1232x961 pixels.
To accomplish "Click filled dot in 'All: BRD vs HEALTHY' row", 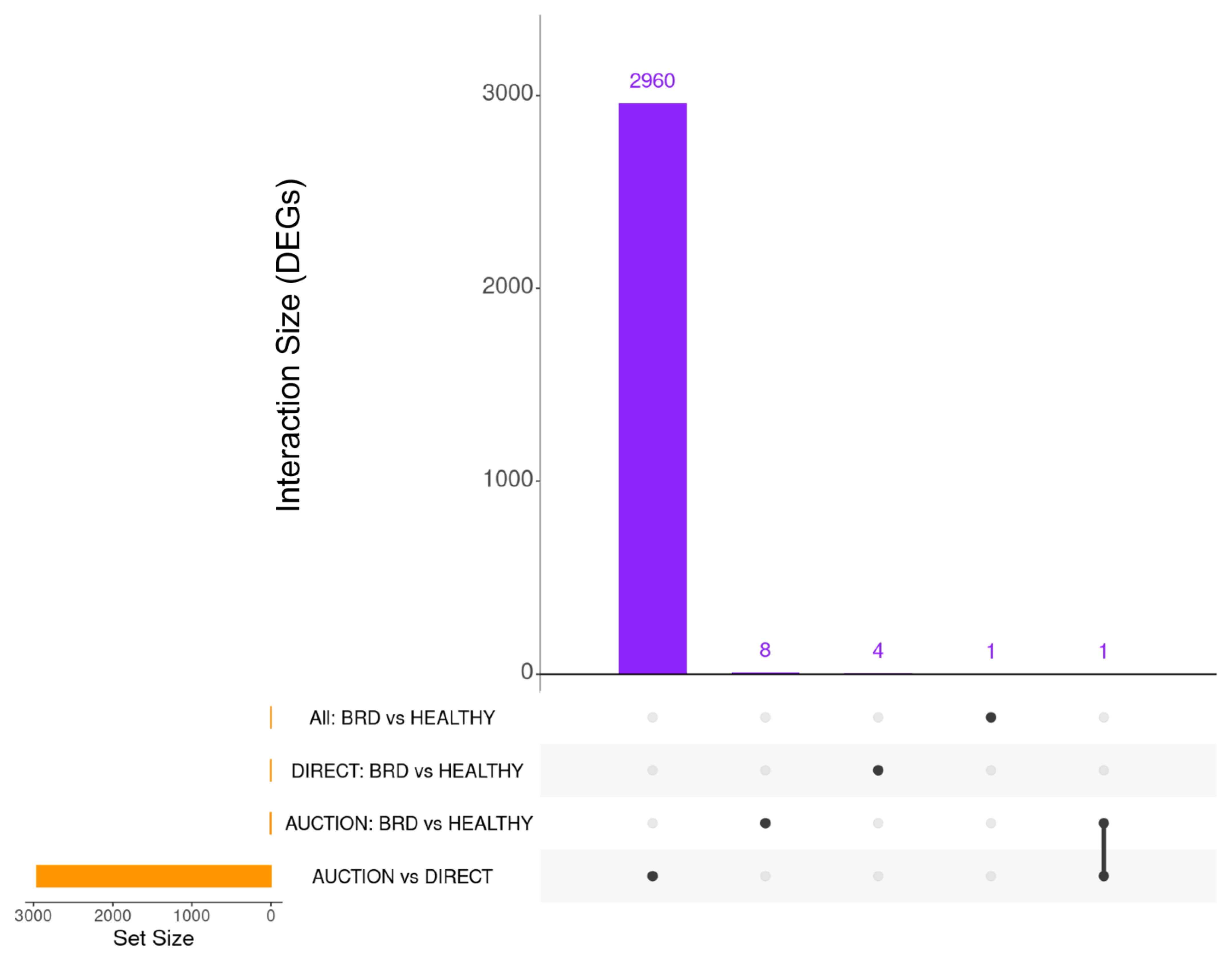I will (x=990, y=717).
